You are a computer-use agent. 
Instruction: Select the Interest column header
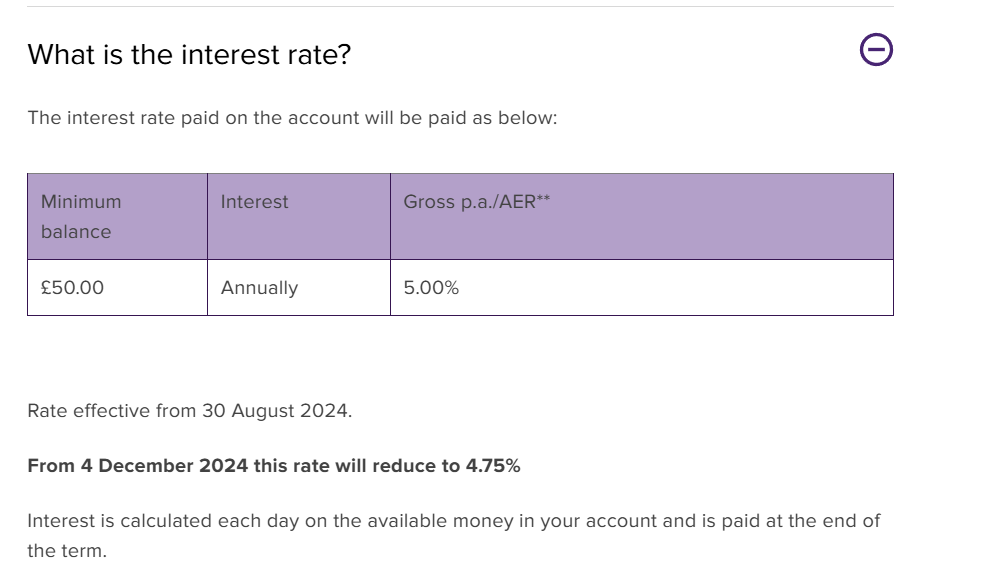(x=299, y=216)
